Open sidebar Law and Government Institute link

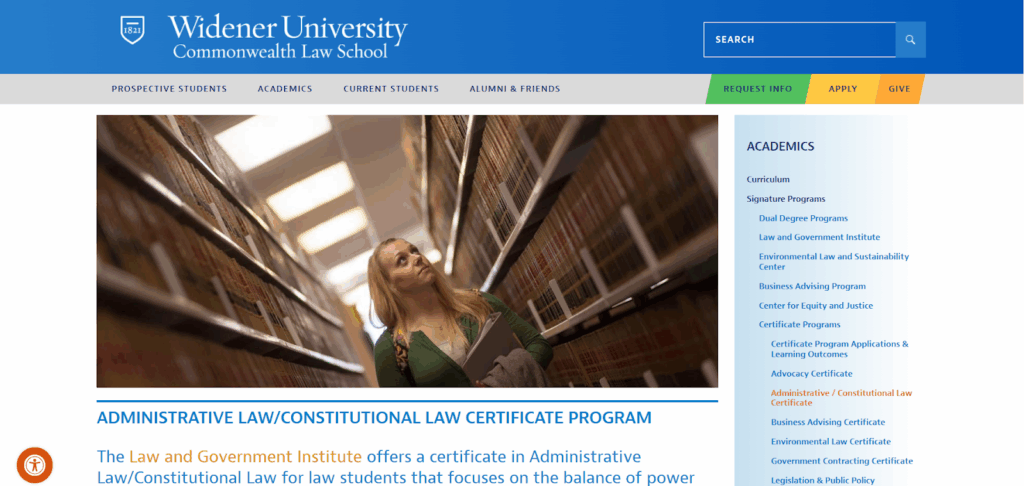click(819, 237)
